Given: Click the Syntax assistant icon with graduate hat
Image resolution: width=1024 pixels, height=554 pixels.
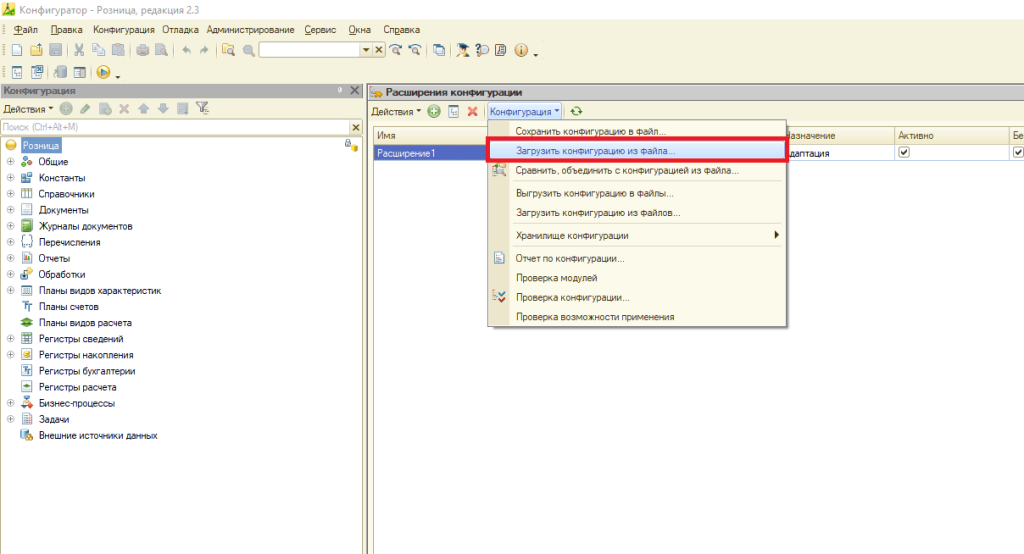Looking at the screenshot, I should coord(462,50).
